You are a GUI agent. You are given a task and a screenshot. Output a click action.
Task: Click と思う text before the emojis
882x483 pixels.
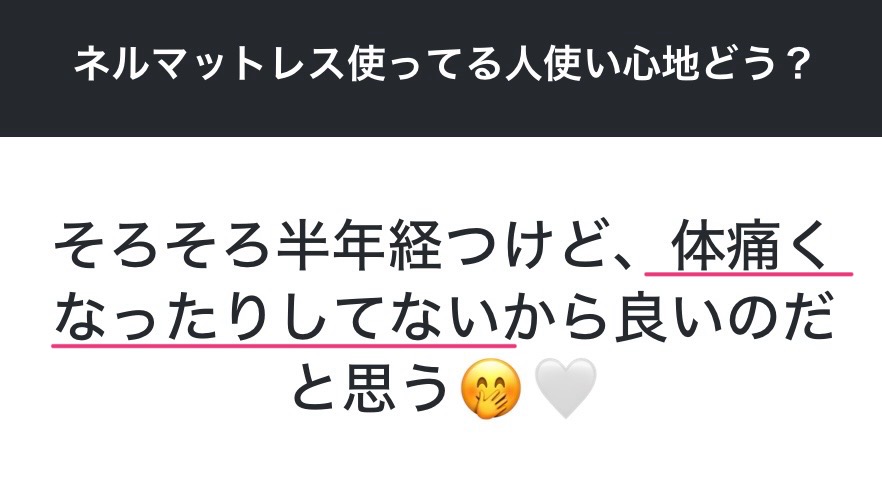tap(372, 389)
